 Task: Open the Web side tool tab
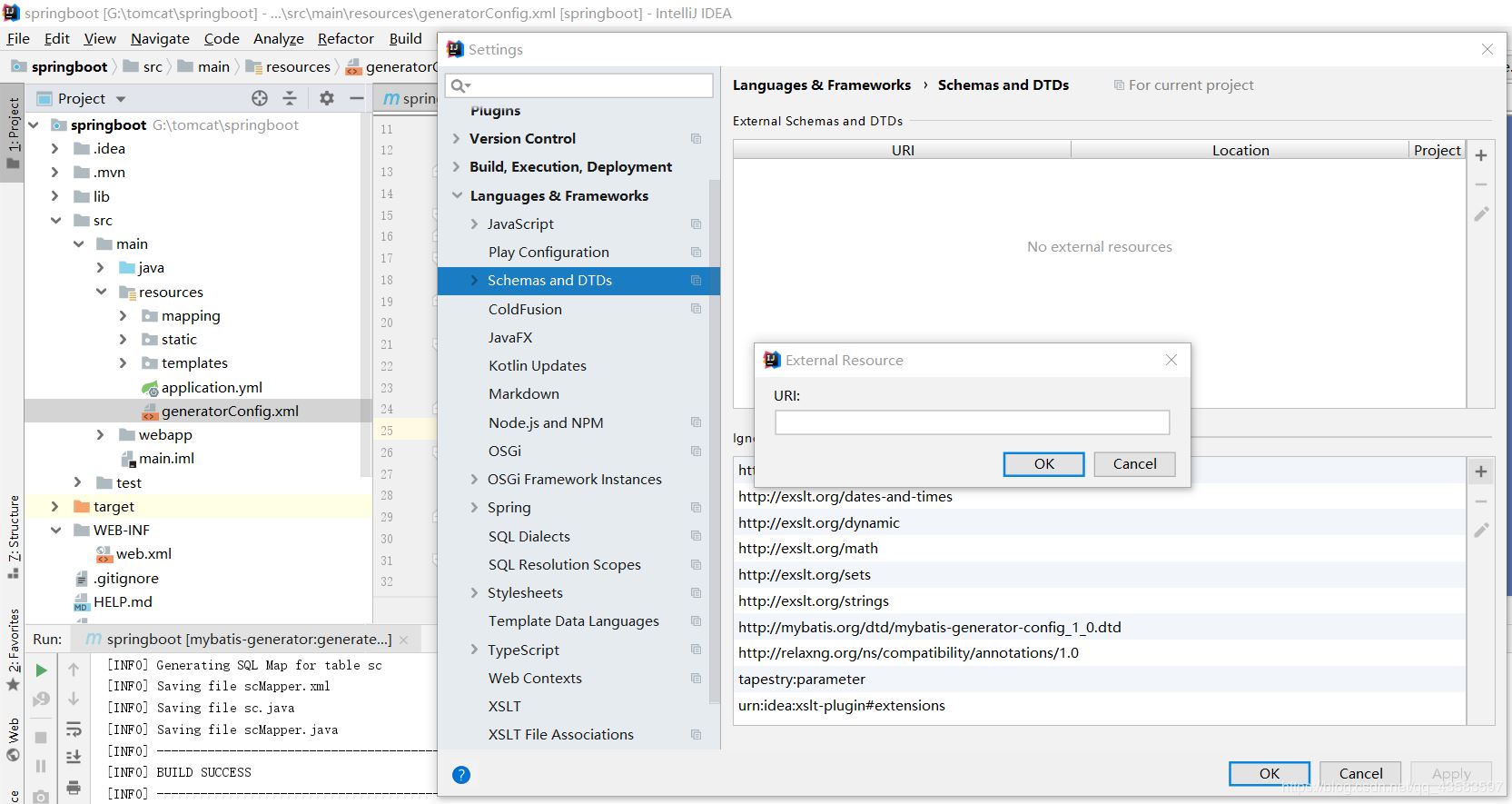pos(13,739)
